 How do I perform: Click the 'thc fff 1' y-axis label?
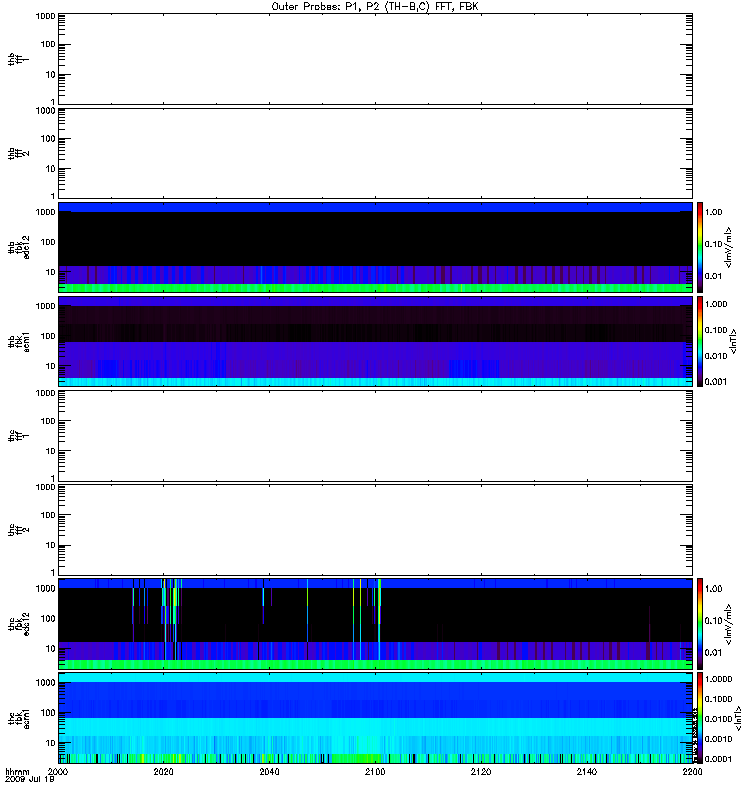(x=18, y=436)
